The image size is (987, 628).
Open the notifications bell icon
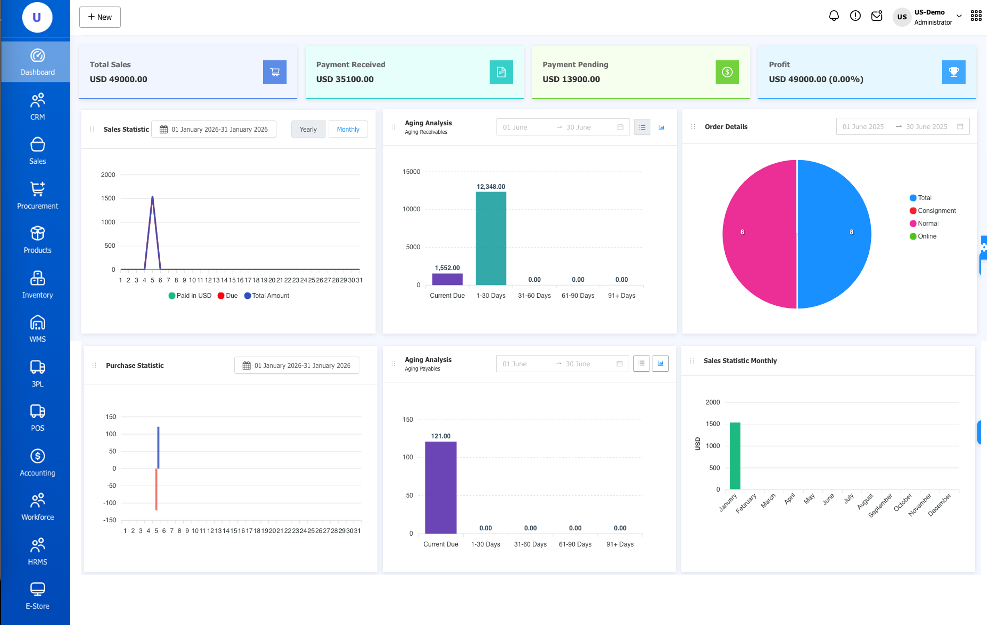(x=834, y=16)
